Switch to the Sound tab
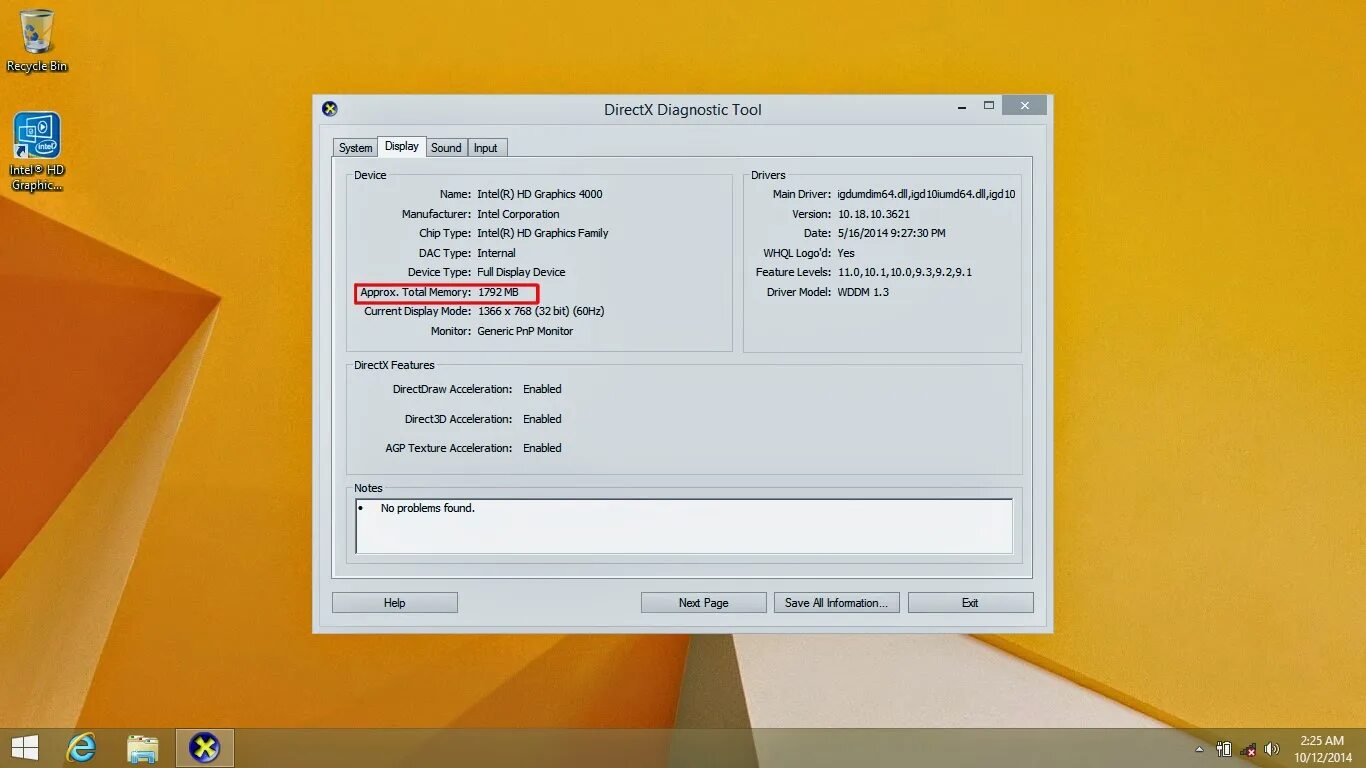 pyautogui.click(x=446, y=148)
